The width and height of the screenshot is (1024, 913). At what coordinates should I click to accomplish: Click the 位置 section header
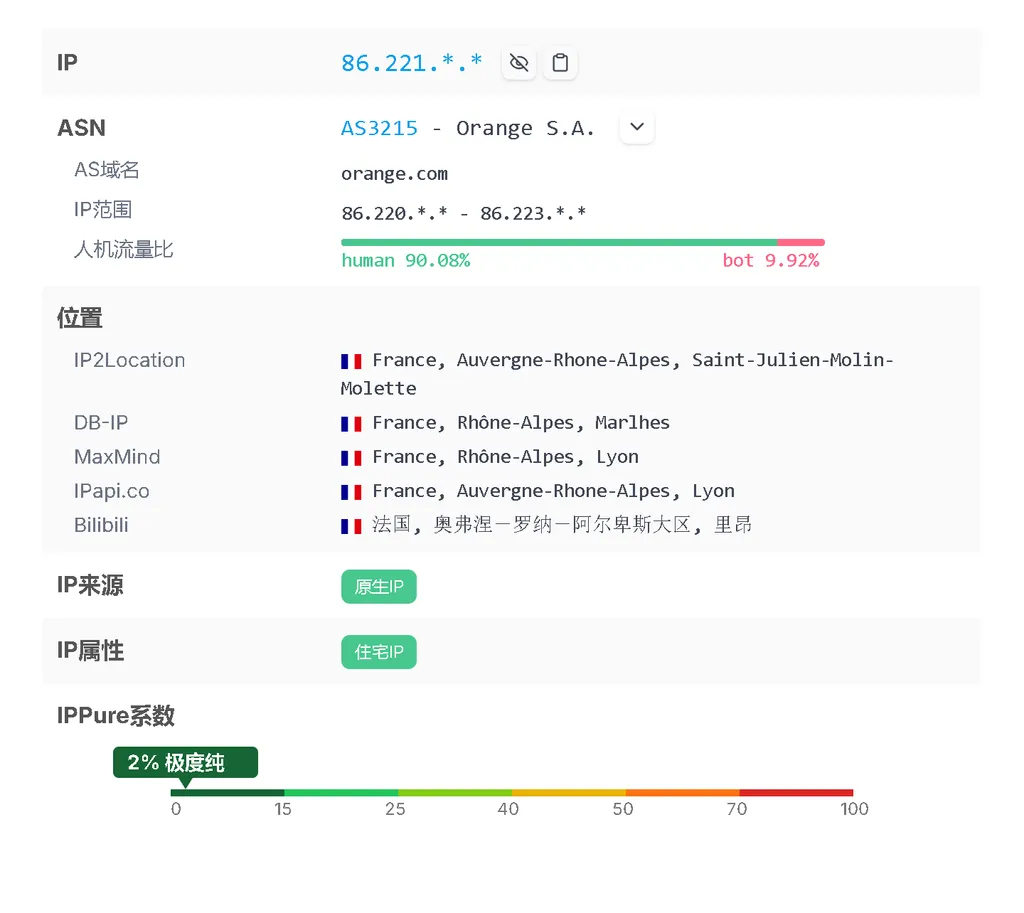tap(79, 317)
